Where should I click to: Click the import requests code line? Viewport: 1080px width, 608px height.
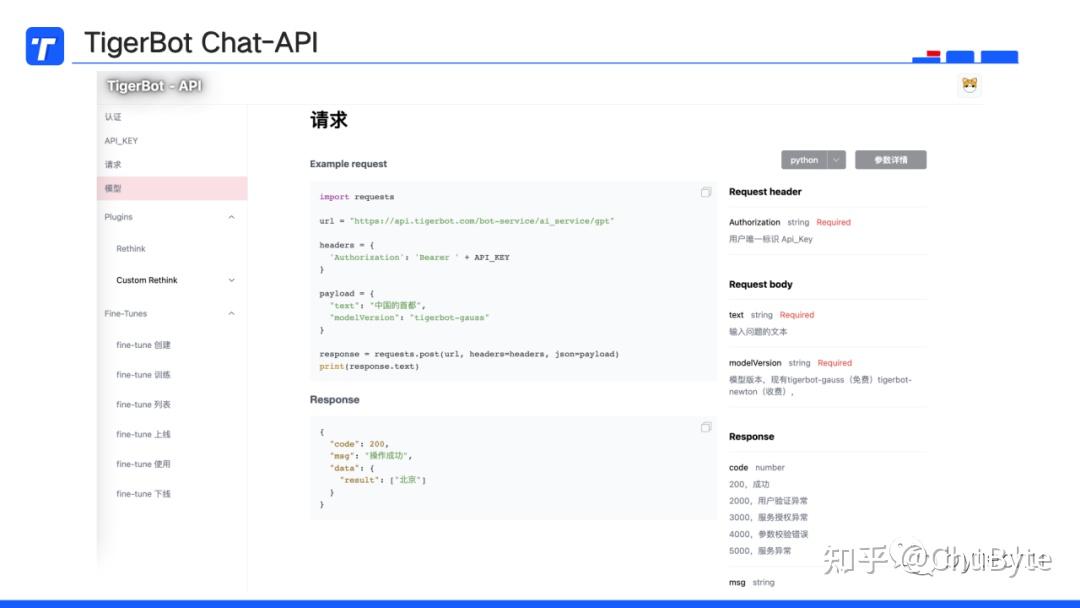tap(357, 197)
